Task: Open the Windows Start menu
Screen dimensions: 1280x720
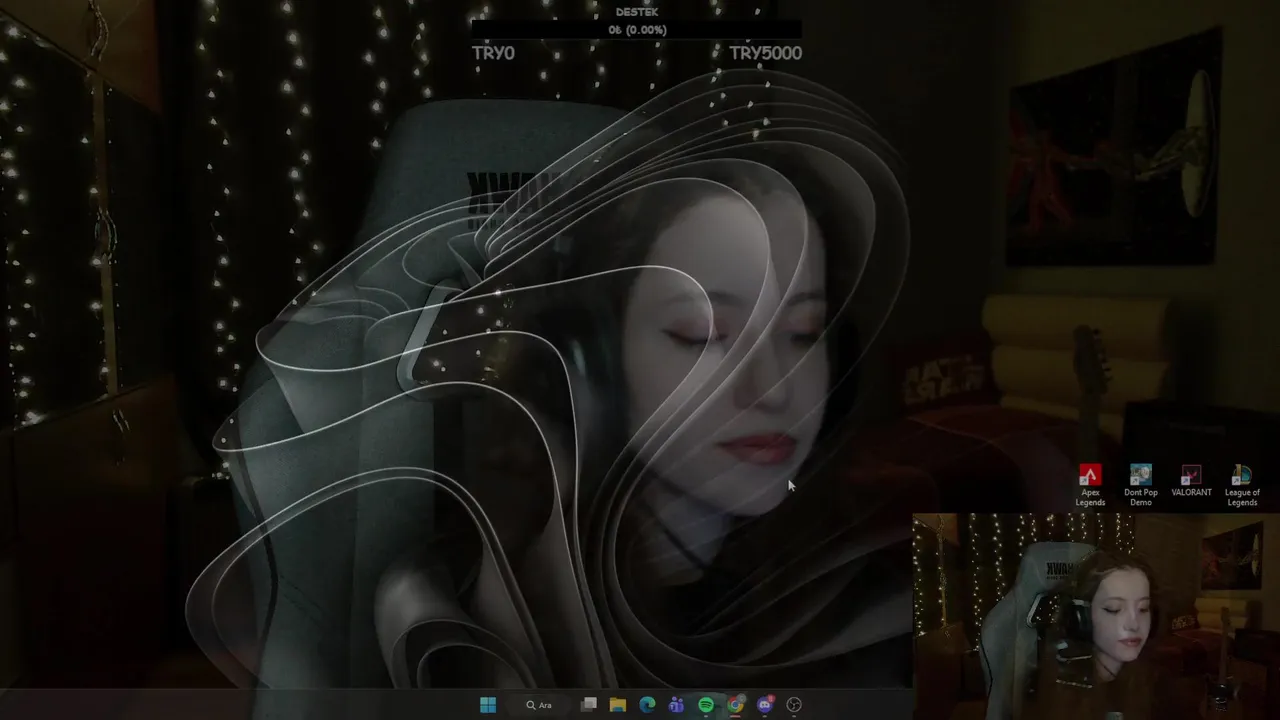Action: (x=488, y=705)
